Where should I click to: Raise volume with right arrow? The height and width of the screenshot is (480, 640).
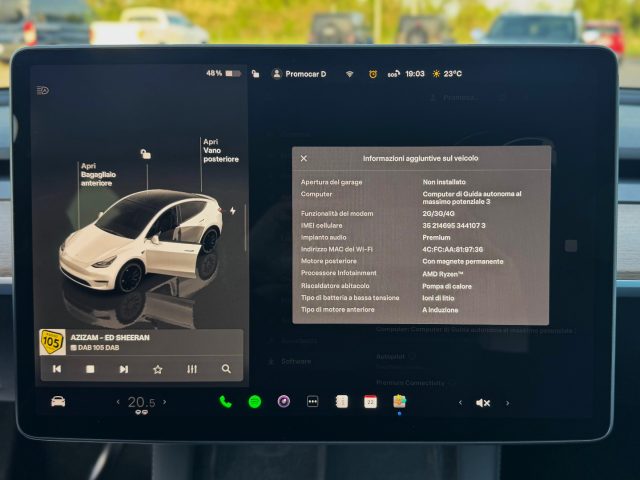[x=507, y=403]
